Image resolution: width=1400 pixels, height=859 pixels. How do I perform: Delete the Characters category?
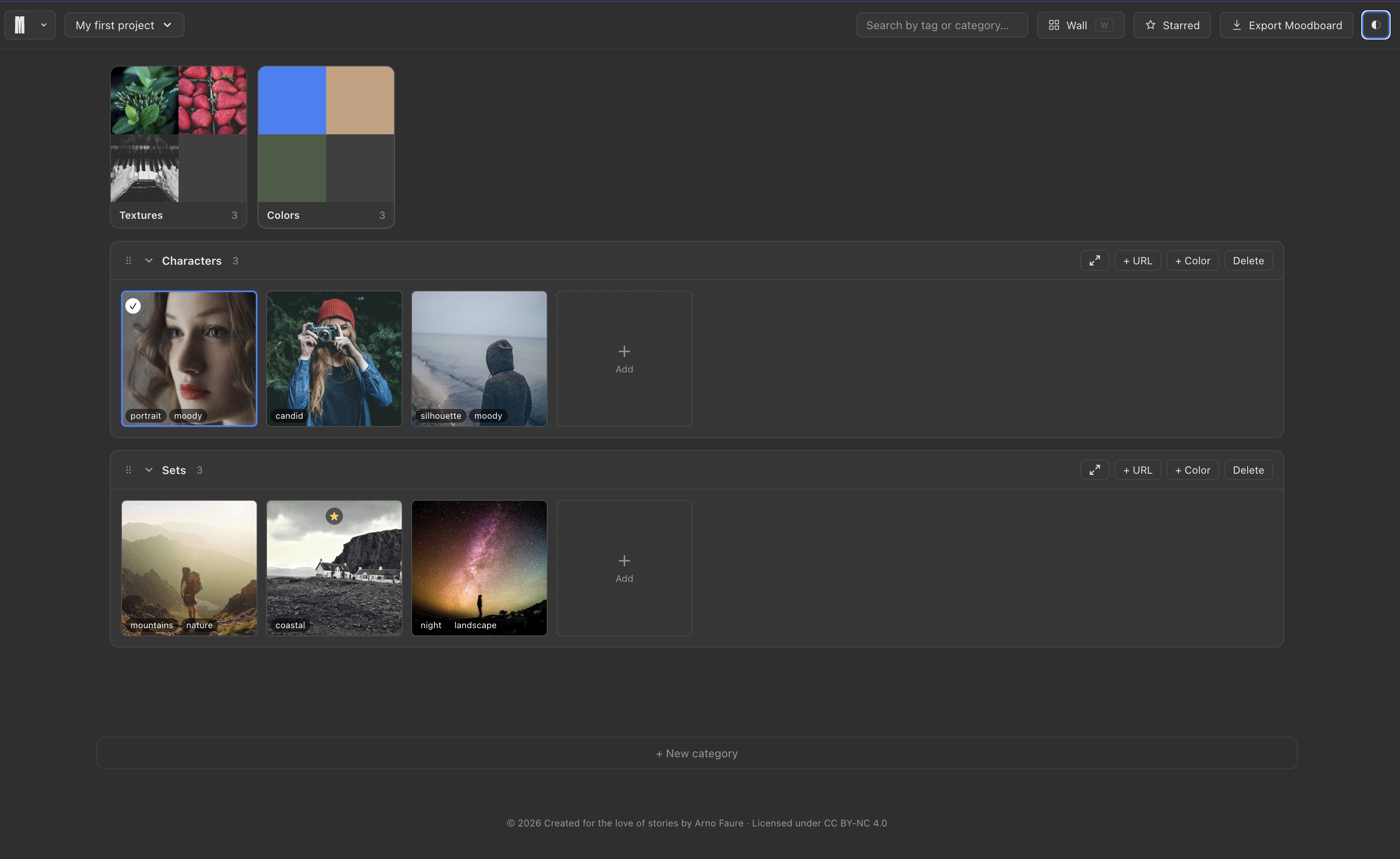[1248, 261]
